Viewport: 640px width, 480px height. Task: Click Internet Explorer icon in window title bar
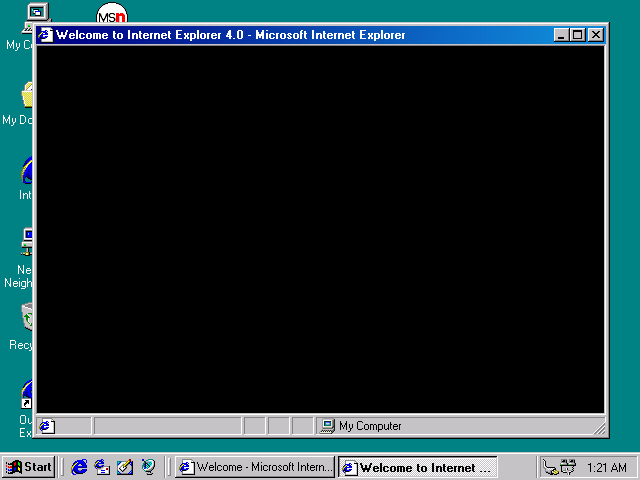click(x=46, y=35)
